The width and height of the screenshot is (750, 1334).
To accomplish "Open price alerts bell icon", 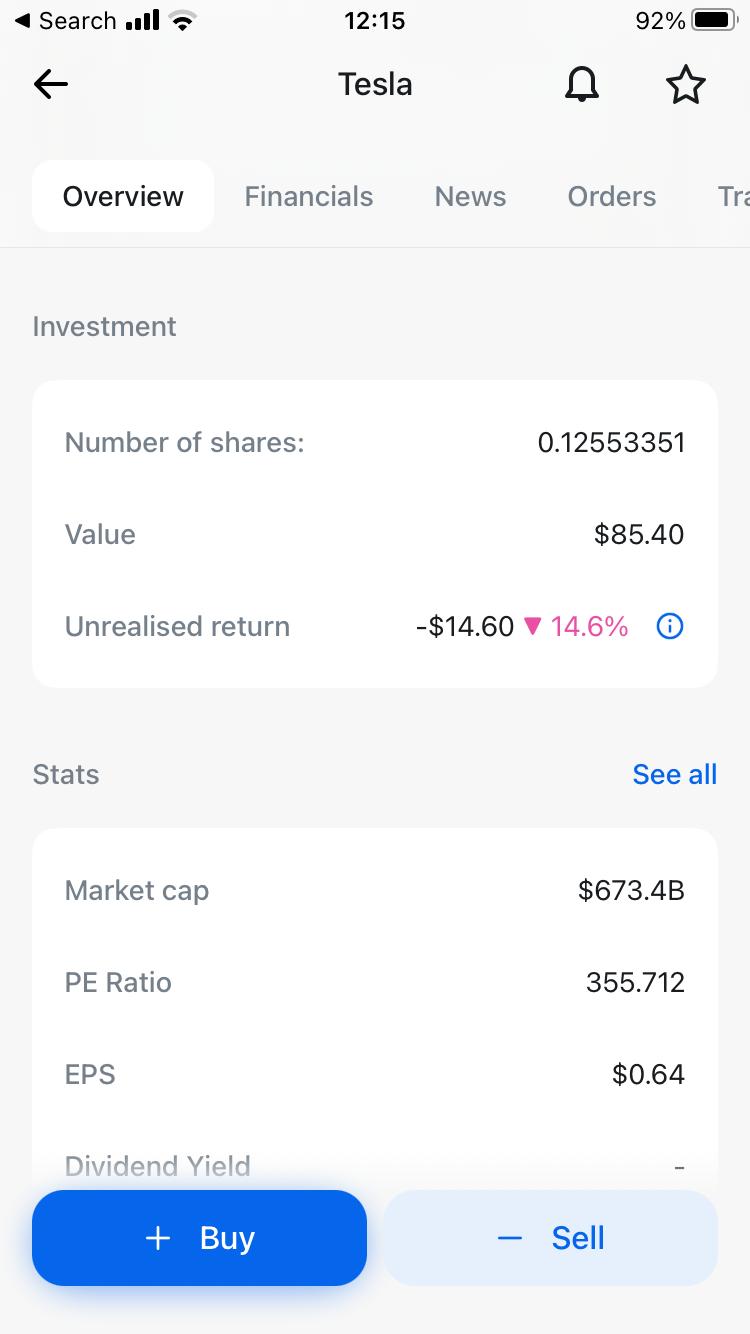I will (582, 85).
